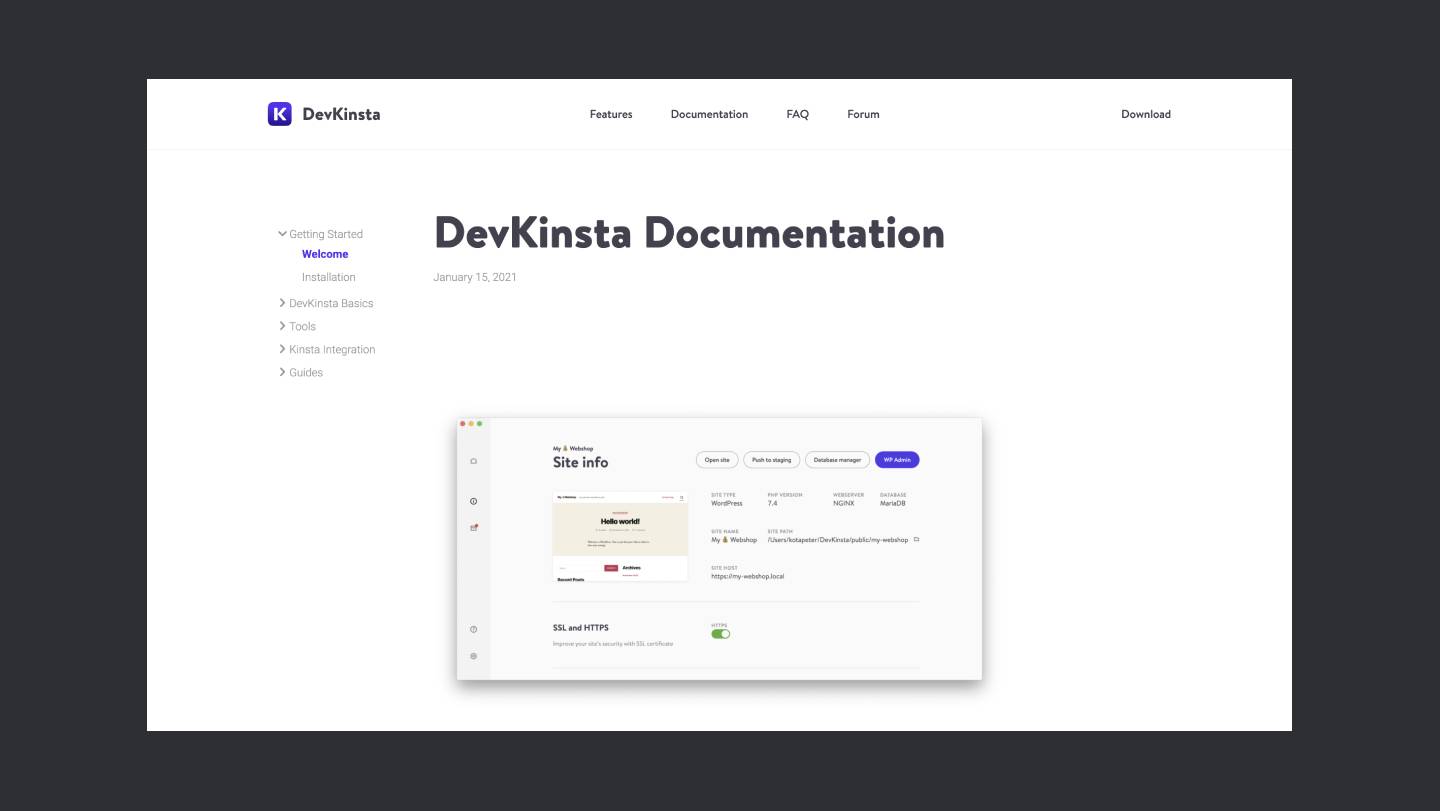Click the Guides sidebar label

tap(306, 372)
